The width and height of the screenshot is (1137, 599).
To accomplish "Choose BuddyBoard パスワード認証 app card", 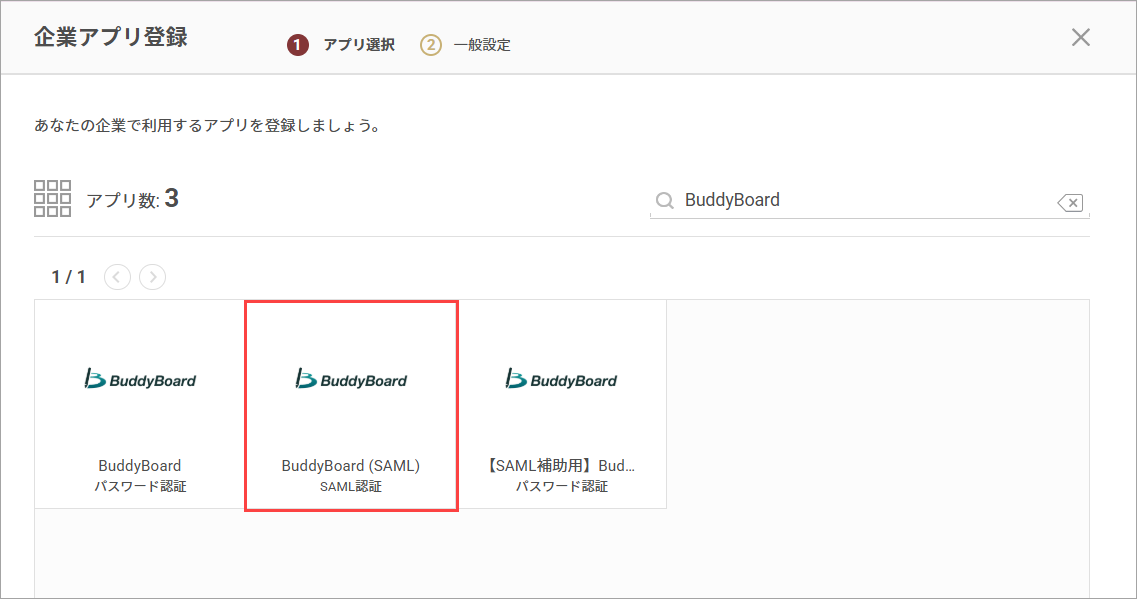I will pos(140,404).
